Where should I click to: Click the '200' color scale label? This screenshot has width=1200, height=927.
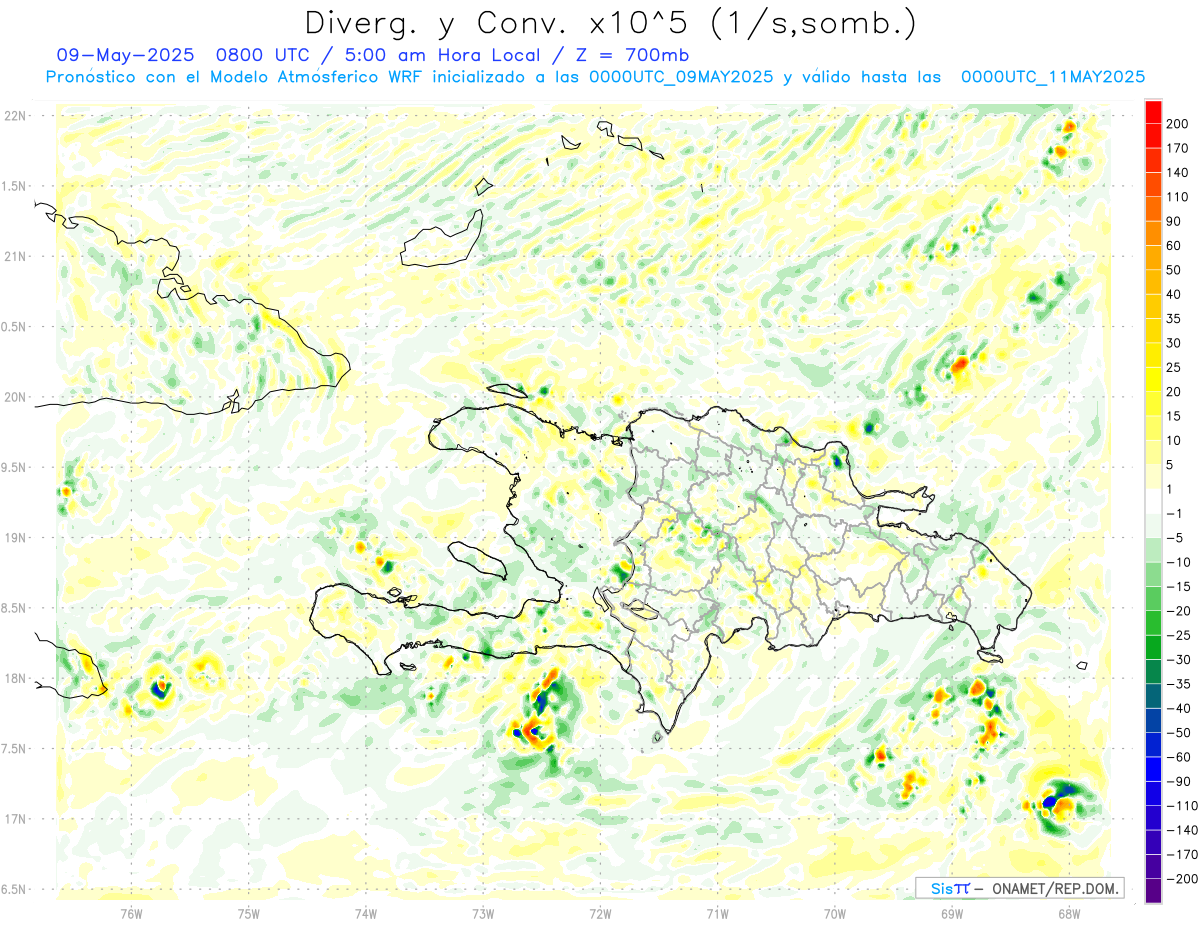tap(1178, 124)
